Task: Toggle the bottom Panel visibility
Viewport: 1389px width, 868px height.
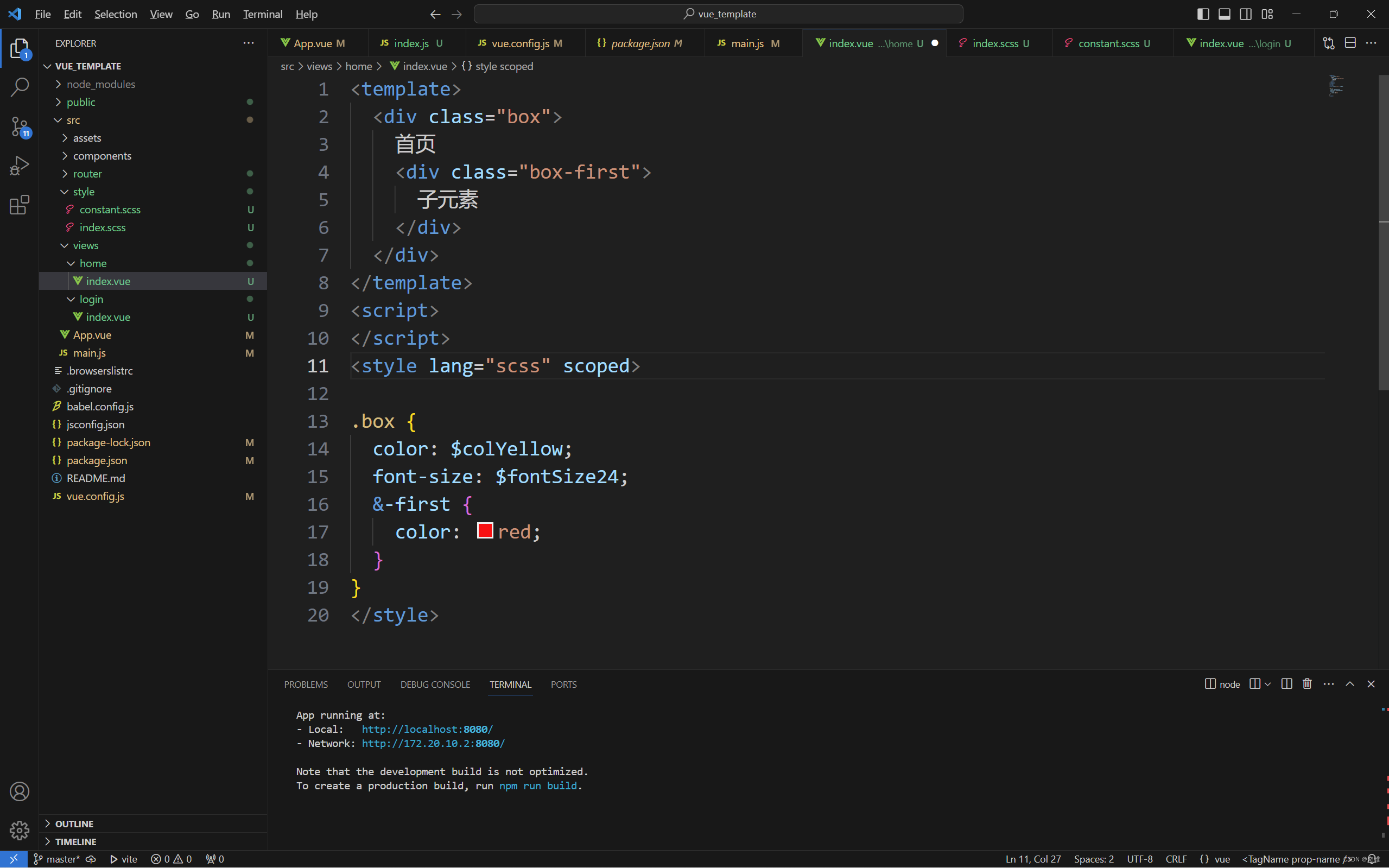Action: [x=1225, y=14]
